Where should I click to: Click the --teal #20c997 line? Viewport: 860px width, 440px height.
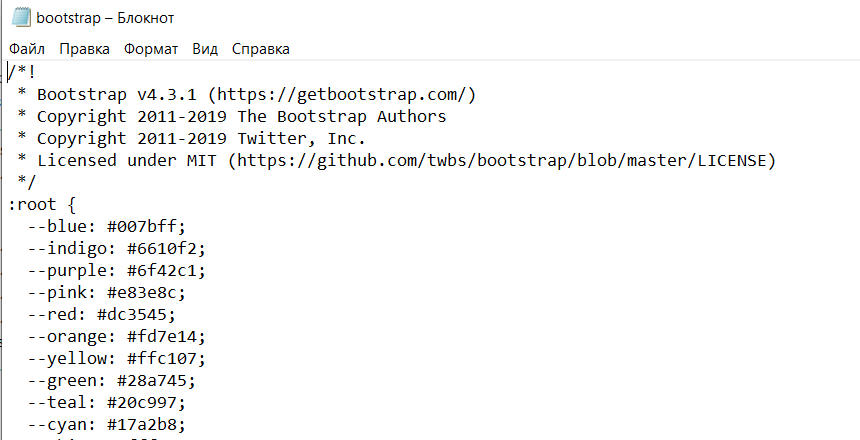(x=107, y=402)
